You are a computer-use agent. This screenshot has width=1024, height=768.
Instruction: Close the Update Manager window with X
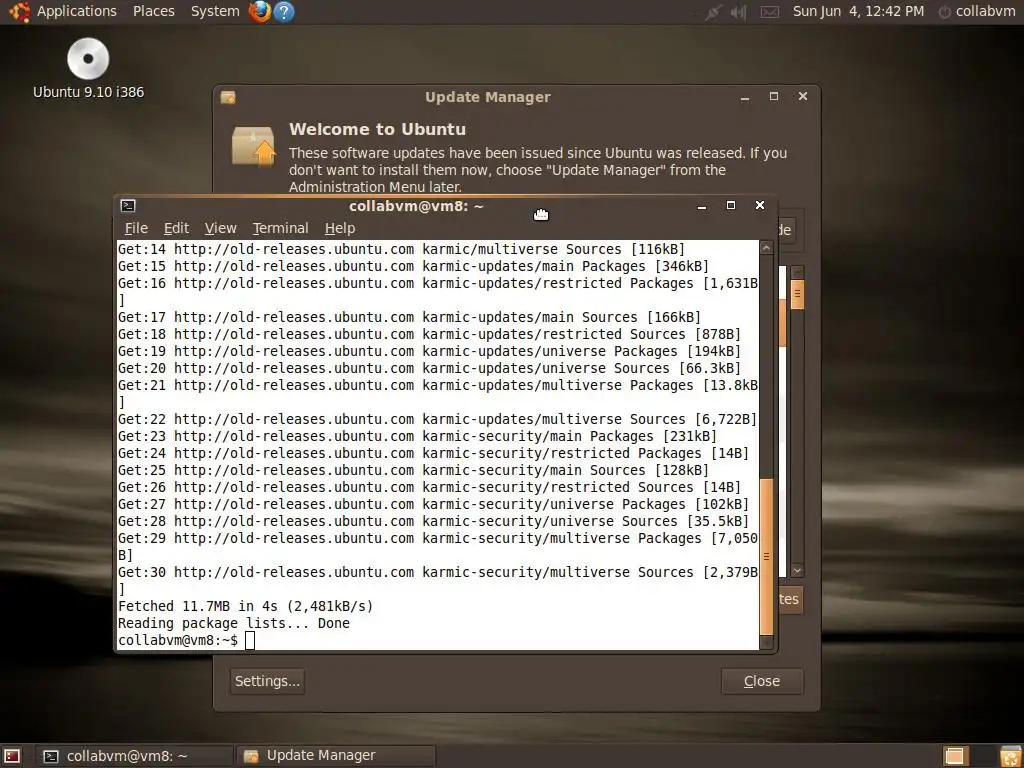tap(803, 97)
